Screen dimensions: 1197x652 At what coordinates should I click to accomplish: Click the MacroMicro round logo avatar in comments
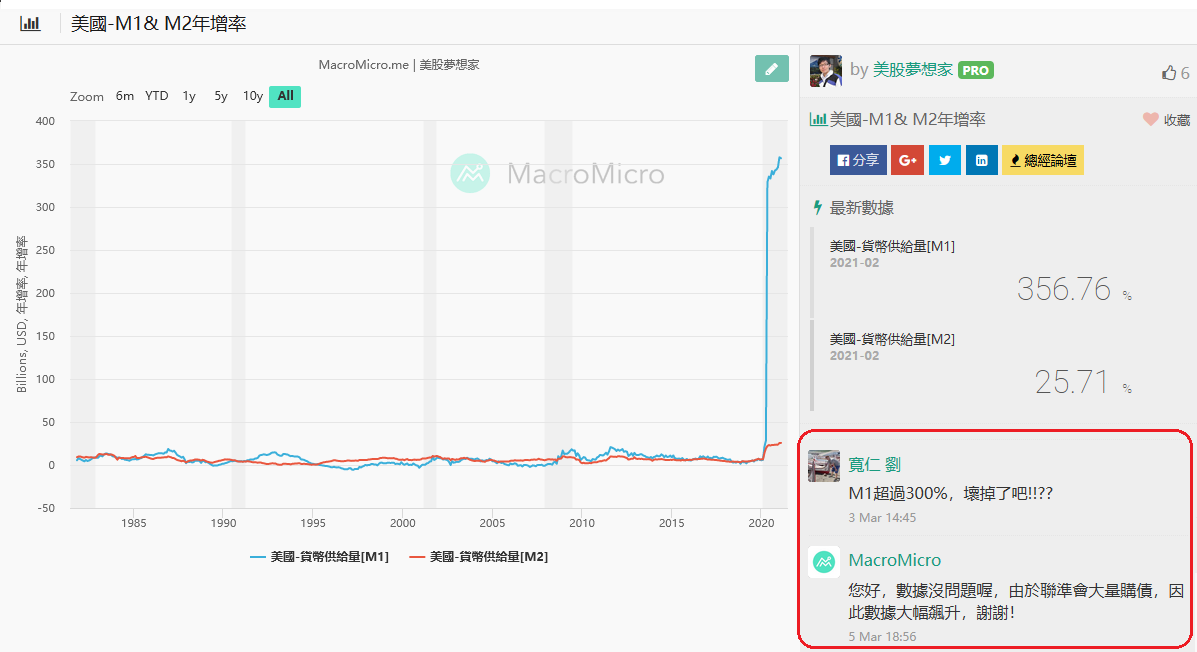tap(824, 562)
